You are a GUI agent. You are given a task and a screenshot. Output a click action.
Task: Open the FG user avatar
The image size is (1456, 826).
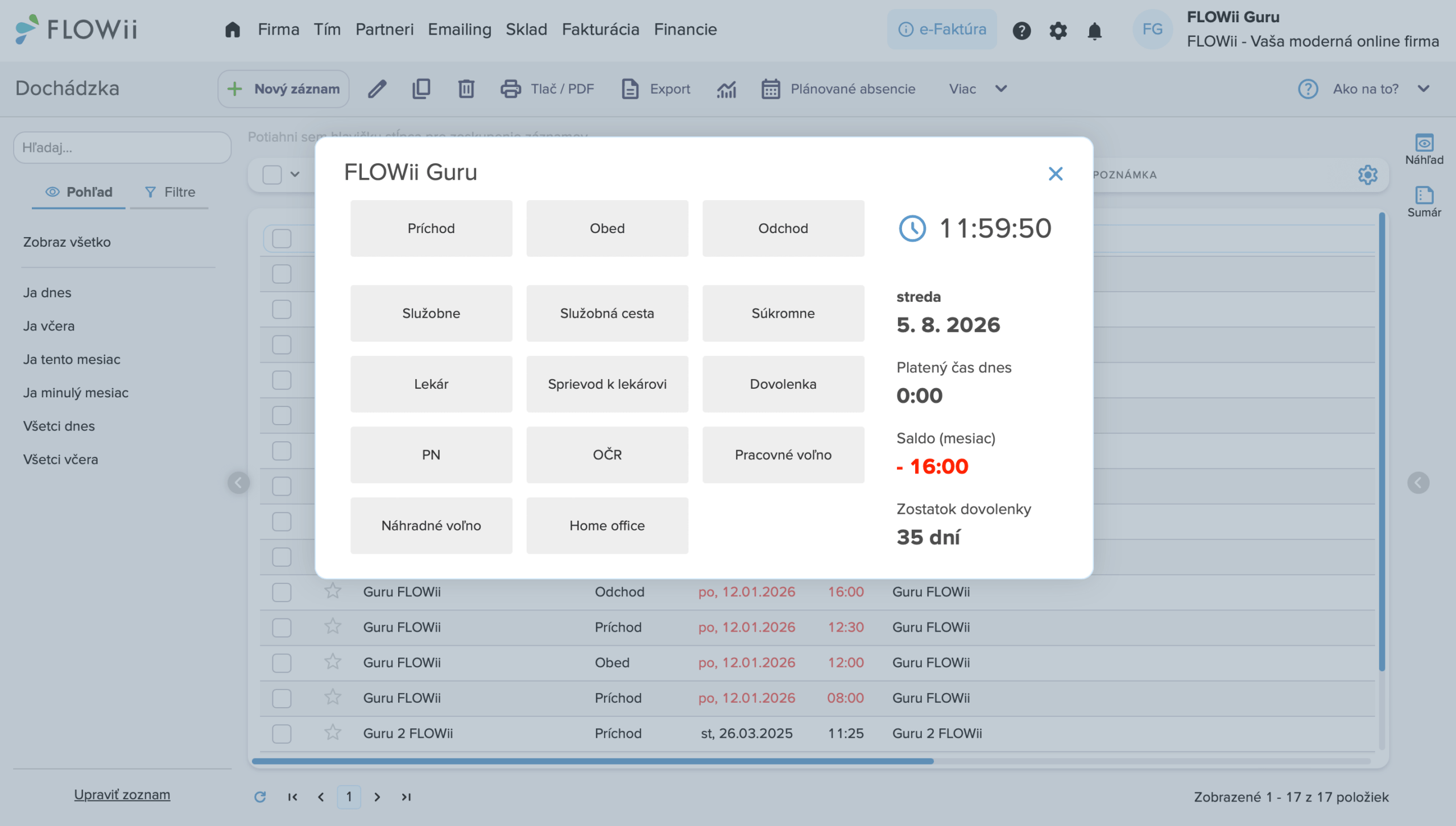(x=1152, y=30)
